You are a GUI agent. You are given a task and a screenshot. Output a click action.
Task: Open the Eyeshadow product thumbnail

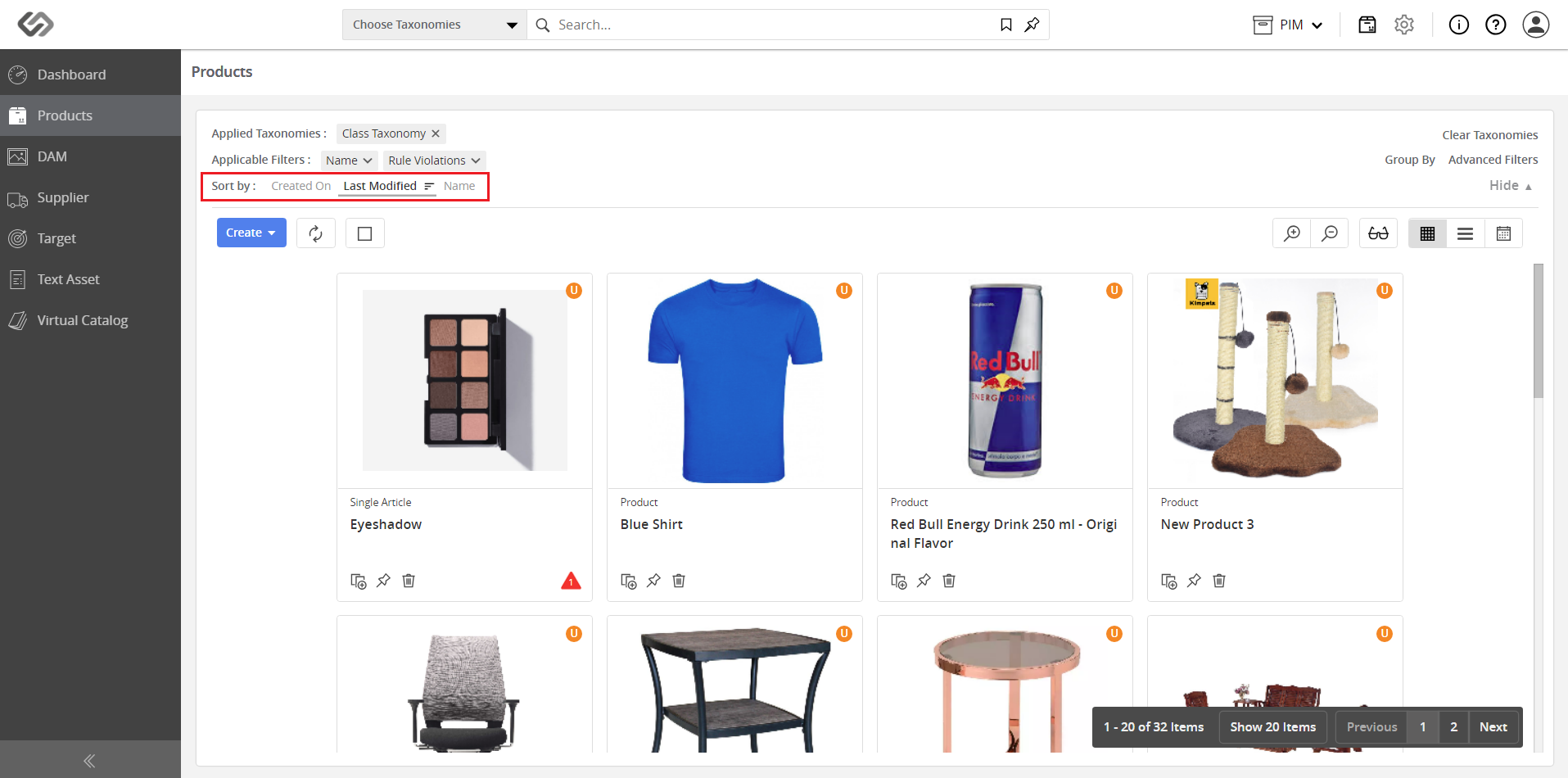(465, 380)
